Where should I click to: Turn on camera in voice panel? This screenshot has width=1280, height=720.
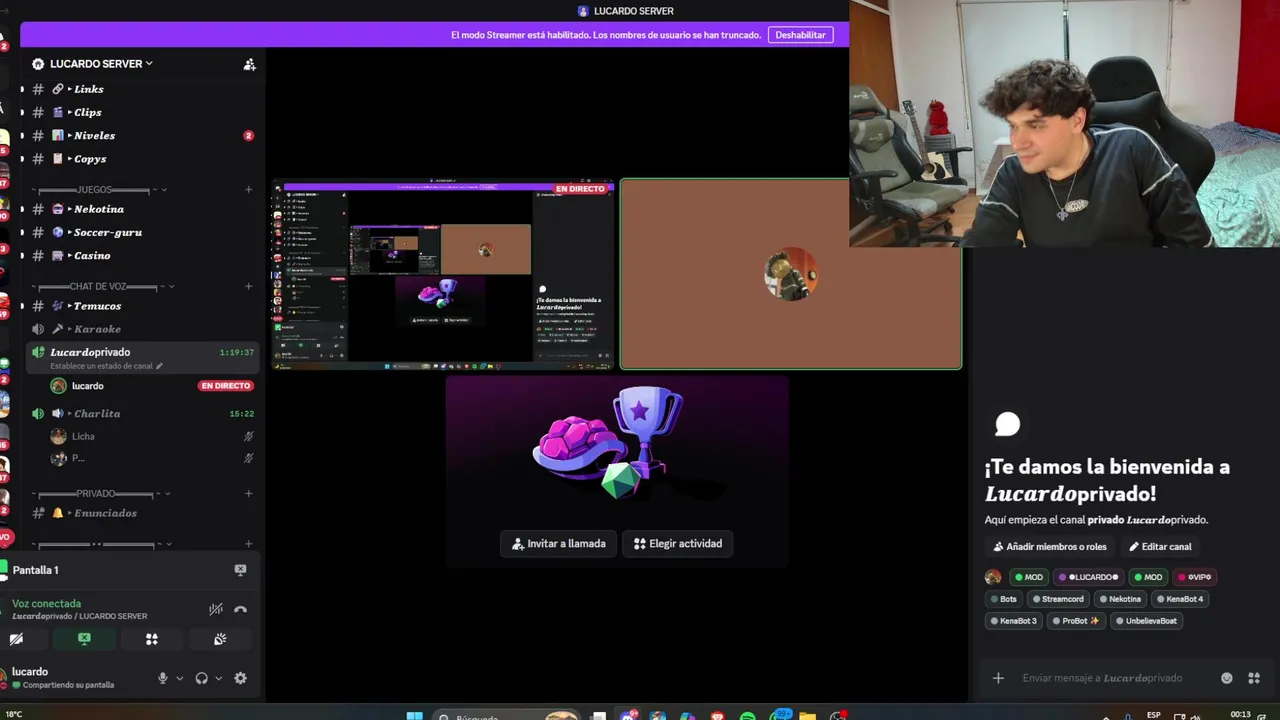point(17,639)
